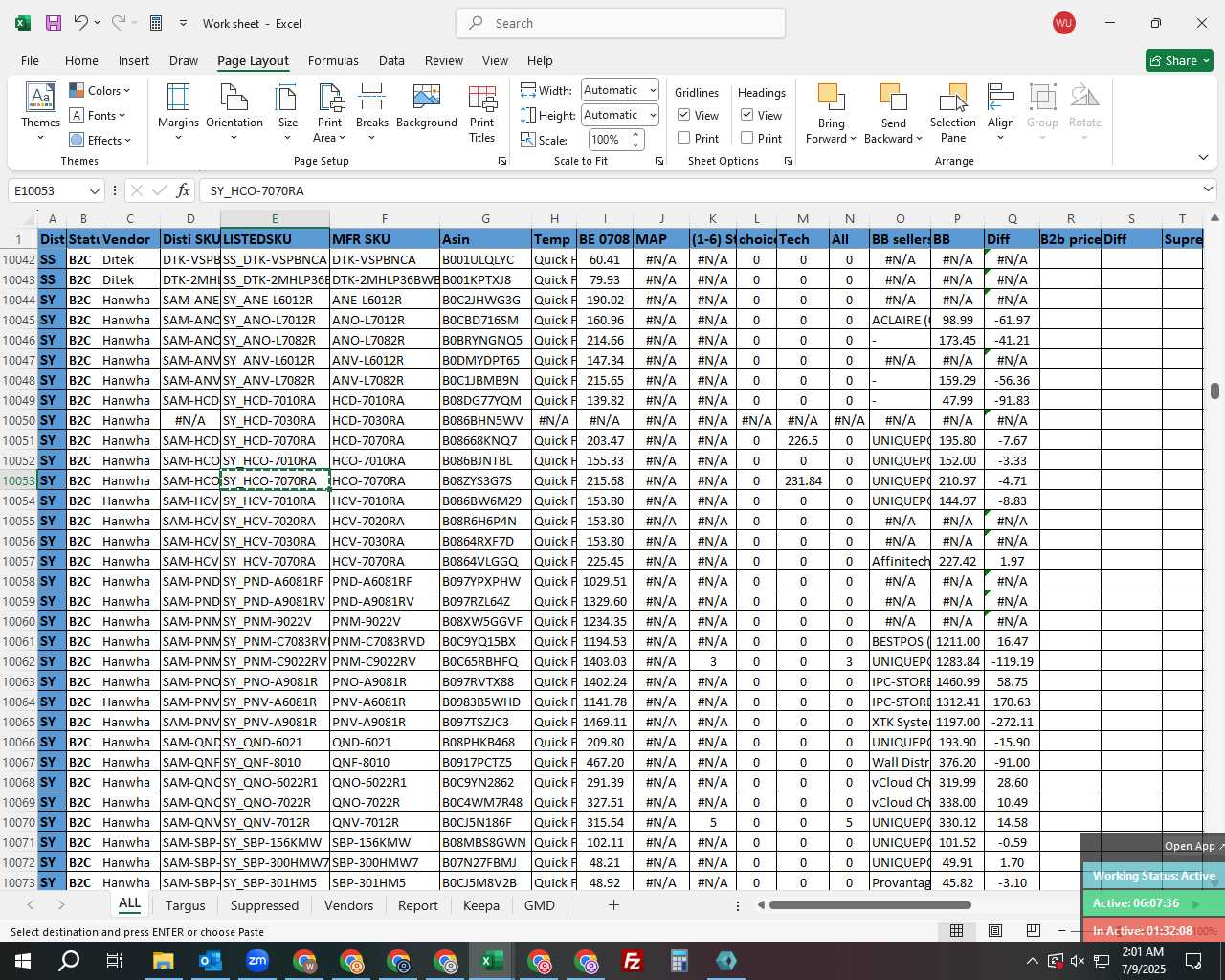The height and width of the screenshot is (980, 1225).
Task: Choose a sheet Background image
Action: click(427, 107)
